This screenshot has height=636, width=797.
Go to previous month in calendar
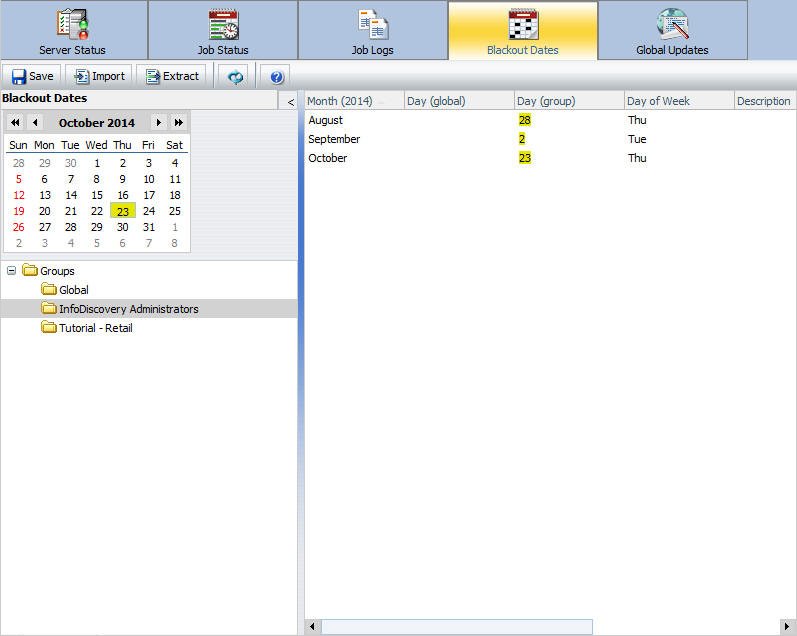(x=35, y=123)
